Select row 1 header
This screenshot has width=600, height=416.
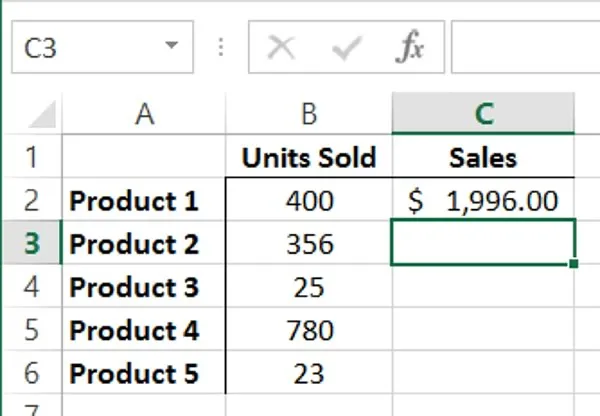pos(30,157)
